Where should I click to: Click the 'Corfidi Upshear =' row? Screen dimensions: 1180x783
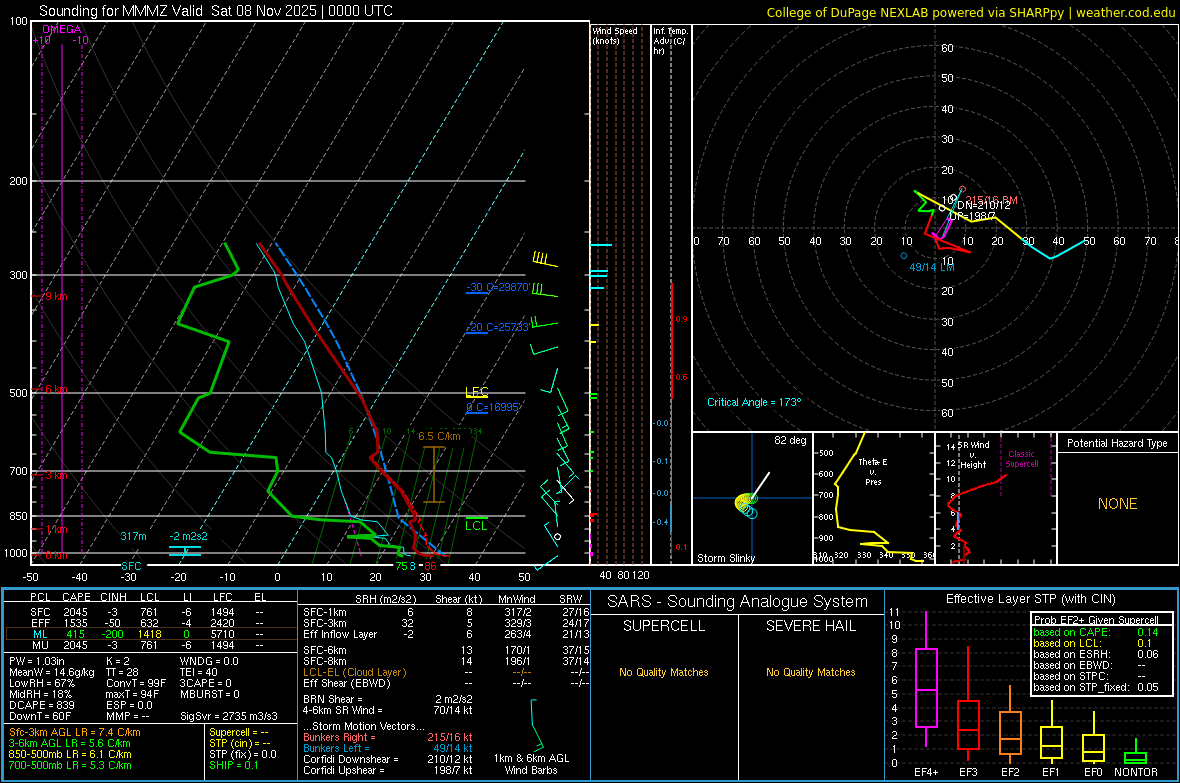tap(388, 770)
